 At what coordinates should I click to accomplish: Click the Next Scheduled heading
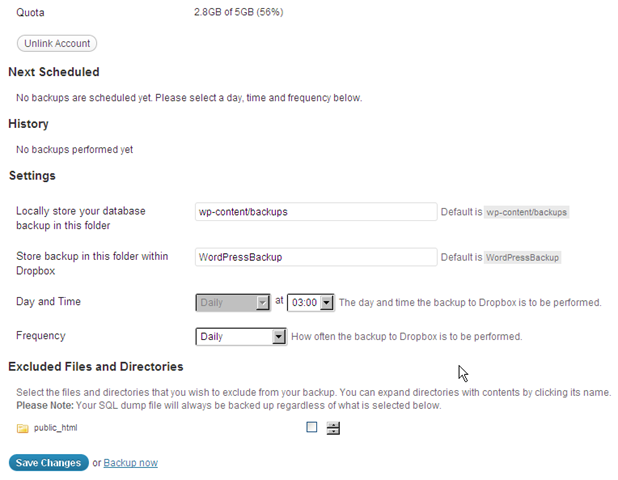[54, 72]
